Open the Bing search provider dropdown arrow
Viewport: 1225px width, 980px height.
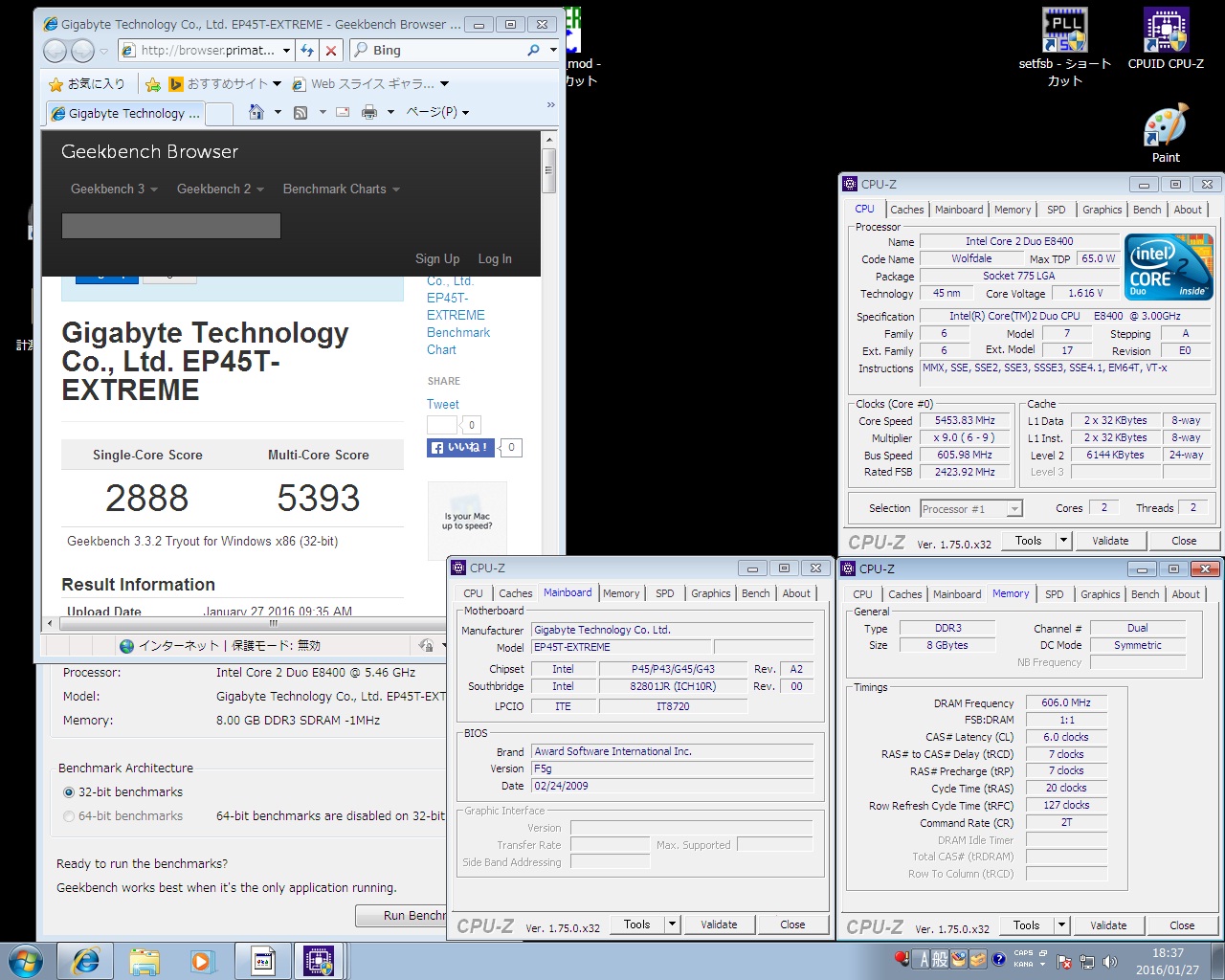pyautogui.click(x=553, y=50)
